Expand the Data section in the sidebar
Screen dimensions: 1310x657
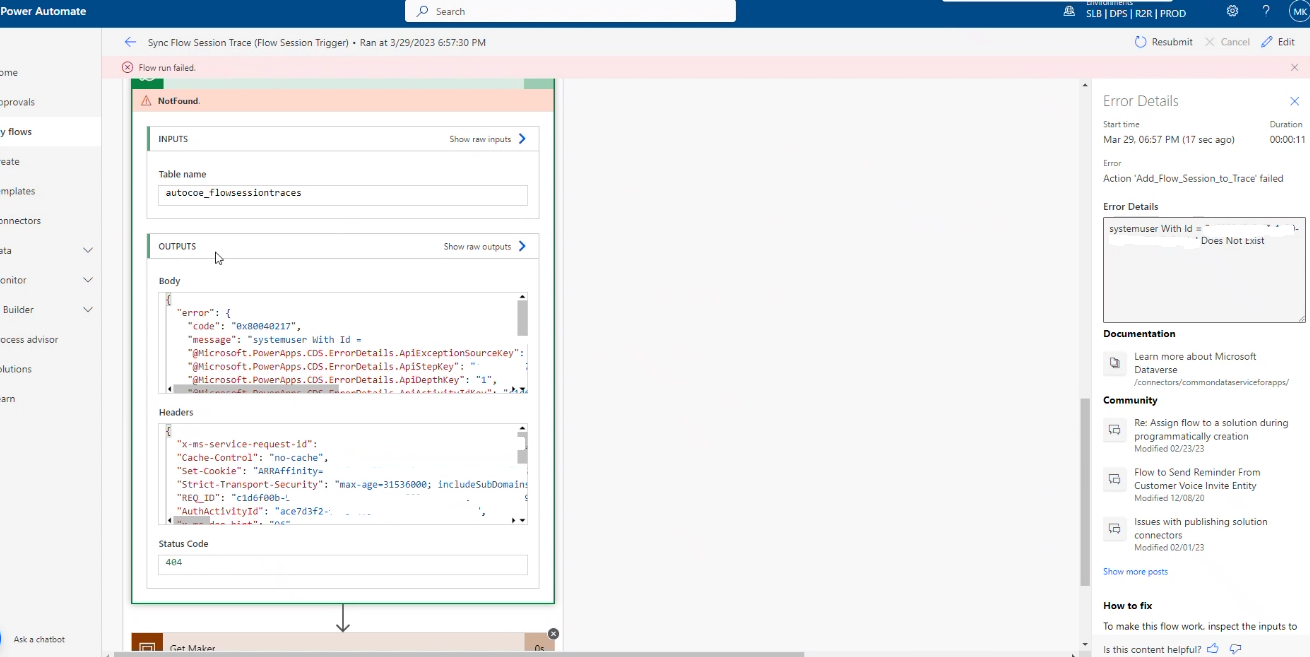coord(87,250)
